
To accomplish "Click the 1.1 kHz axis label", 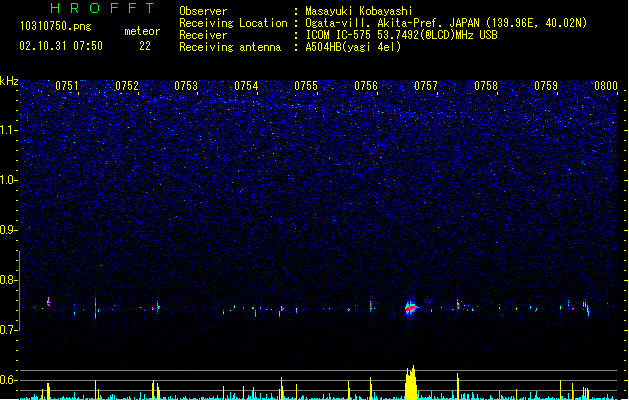I will point(9,130).
